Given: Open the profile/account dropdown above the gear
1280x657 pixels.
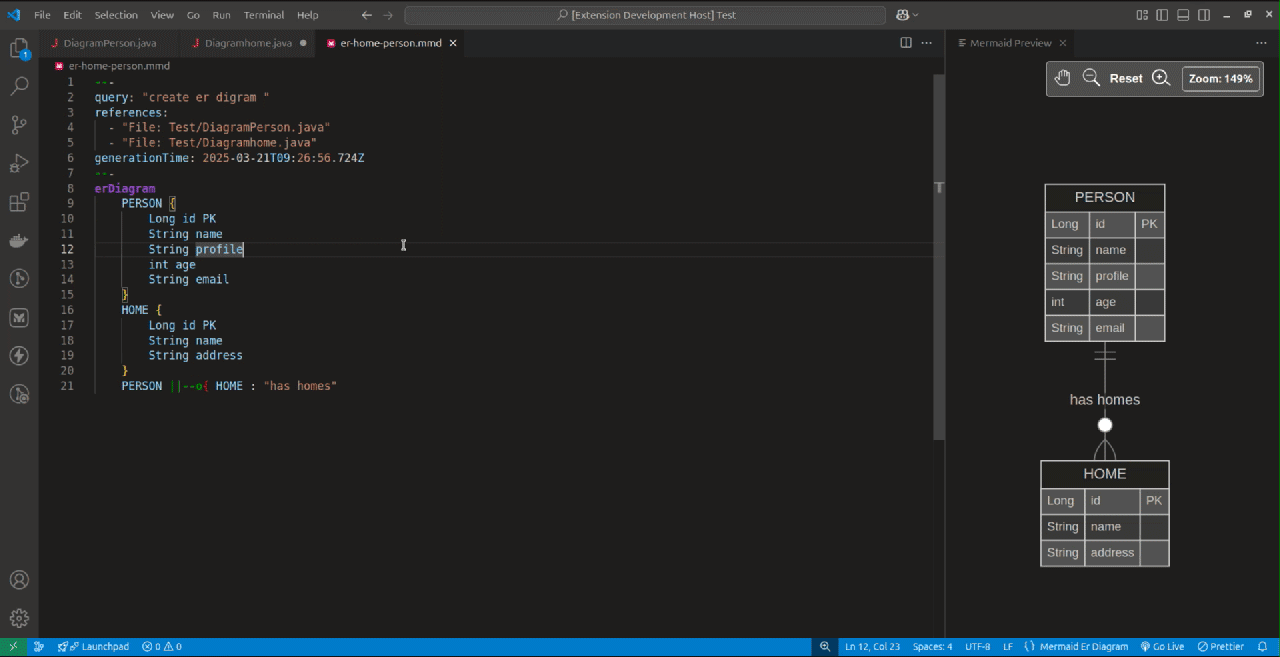Looking at the screenshot, I should [20, 579].
